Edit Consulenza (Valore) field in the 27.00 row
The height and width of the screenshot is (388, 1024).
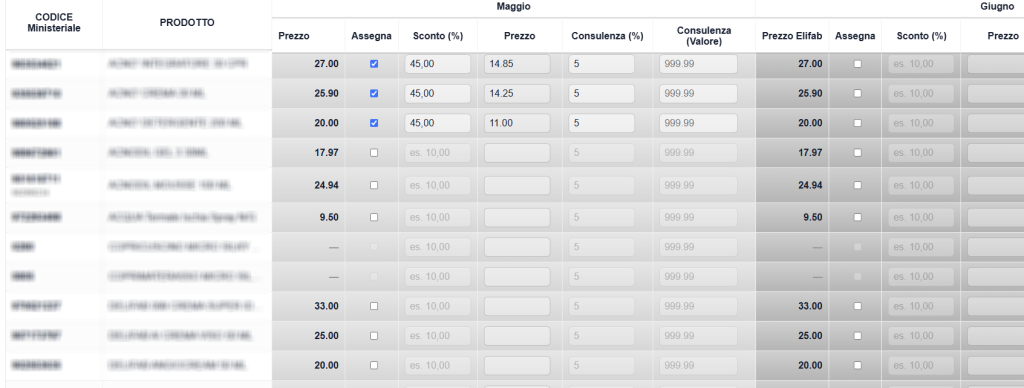tap(698, 64)
